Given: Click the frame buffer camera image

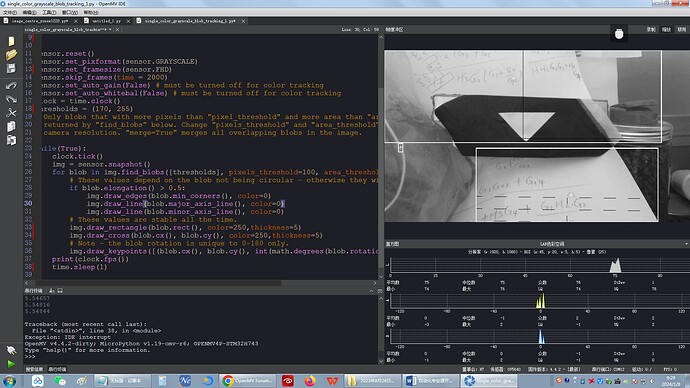Looking at the screenshot, I should pyautogui.click(x=537, y=136).
